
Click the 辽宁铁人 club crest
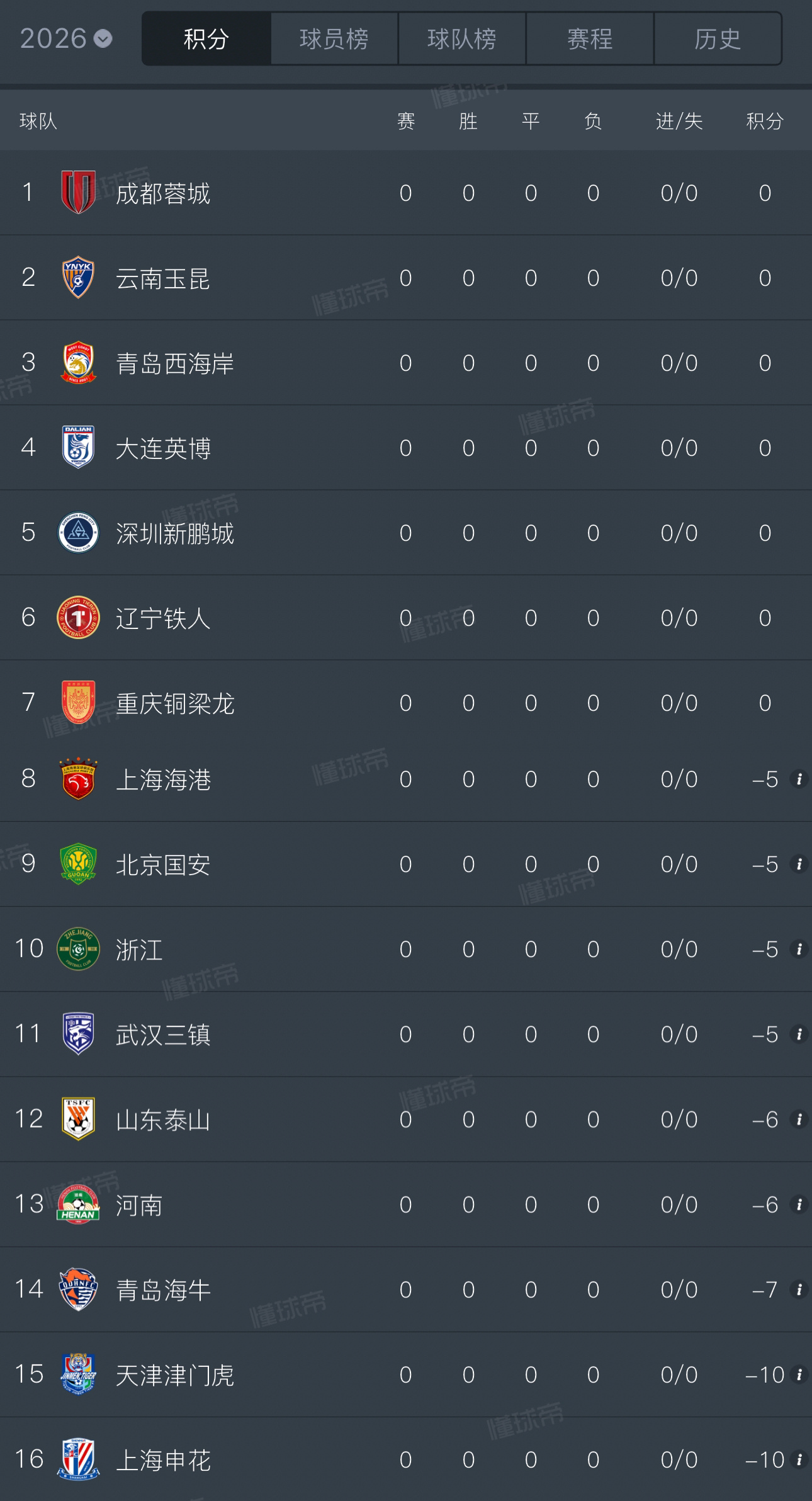tap(78, 618)
